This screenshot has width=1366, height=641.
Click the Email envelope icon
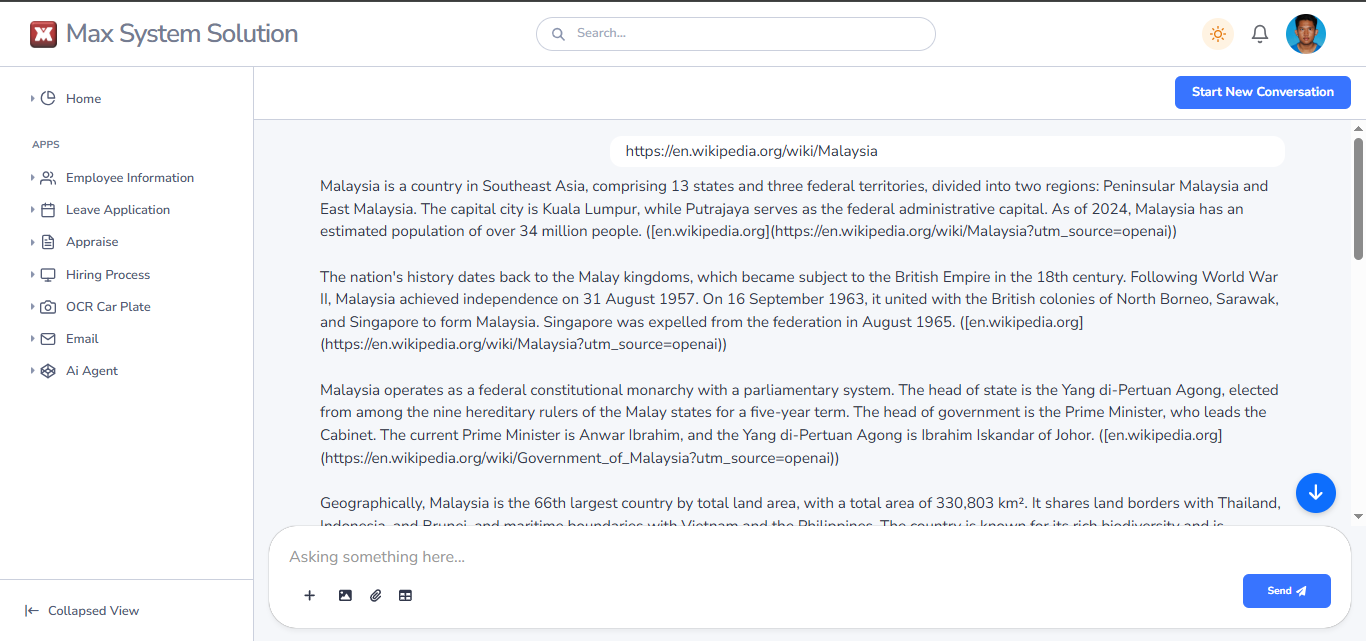point(48,339)
